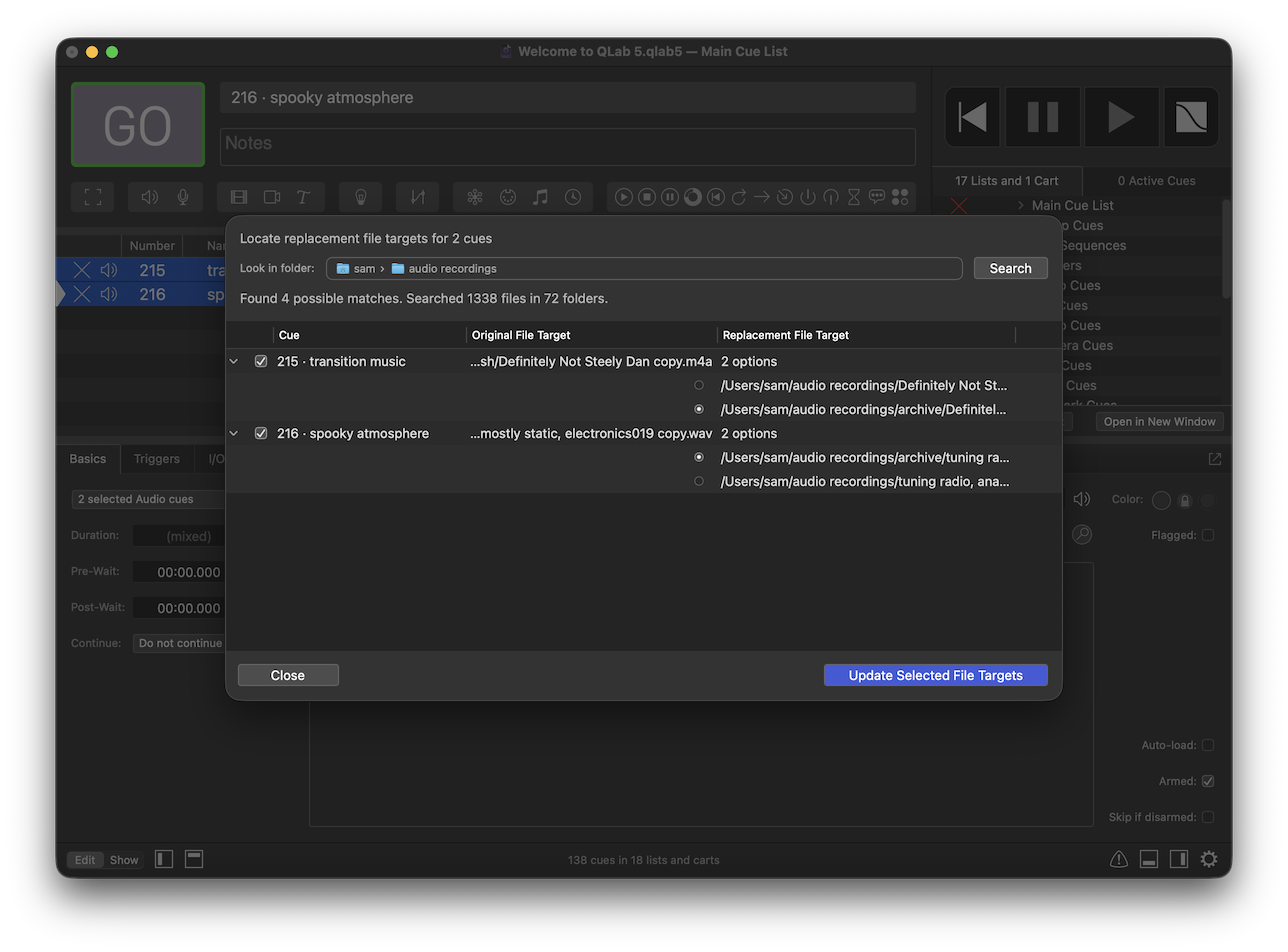Click Update Selected File Targets button
This screenshot has height=952, width=1288.
936,675
